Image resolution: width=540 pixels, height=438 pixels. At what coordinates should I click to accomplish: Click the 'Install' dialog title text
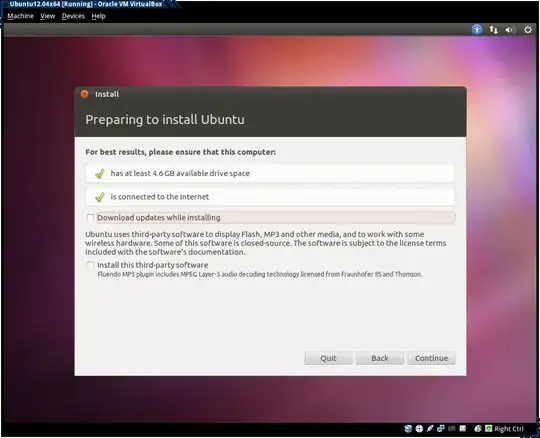click(107, 94)
